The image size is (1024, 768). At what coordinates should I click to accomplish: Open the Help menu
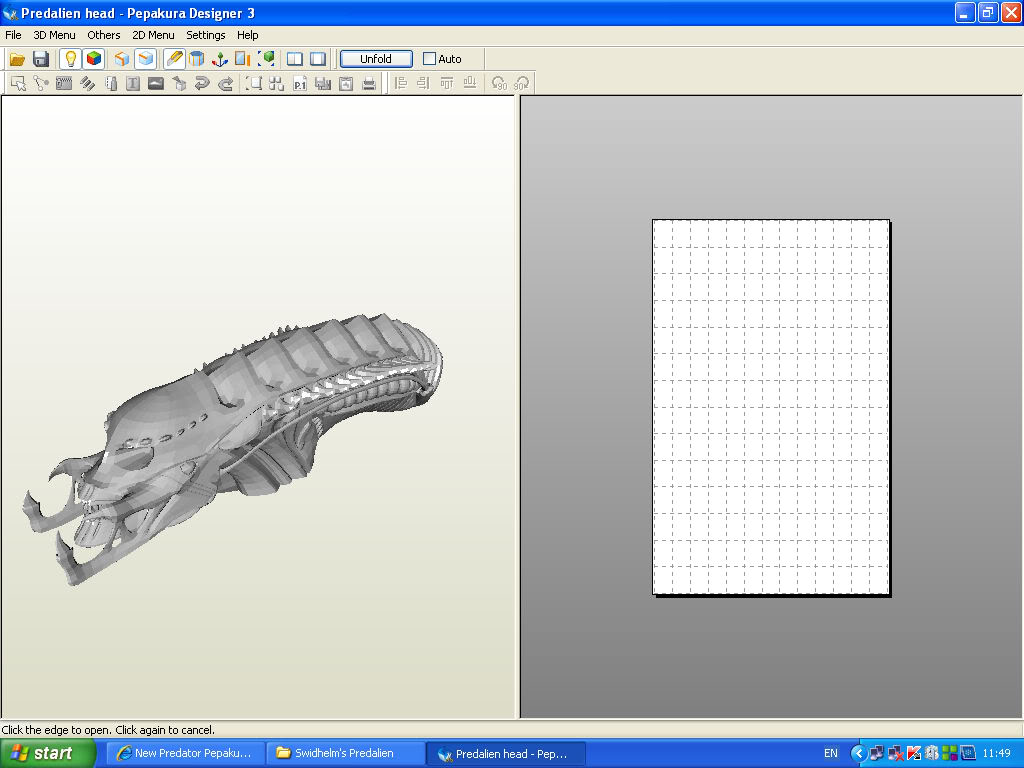pyautogui.click(x=248, y=35)
